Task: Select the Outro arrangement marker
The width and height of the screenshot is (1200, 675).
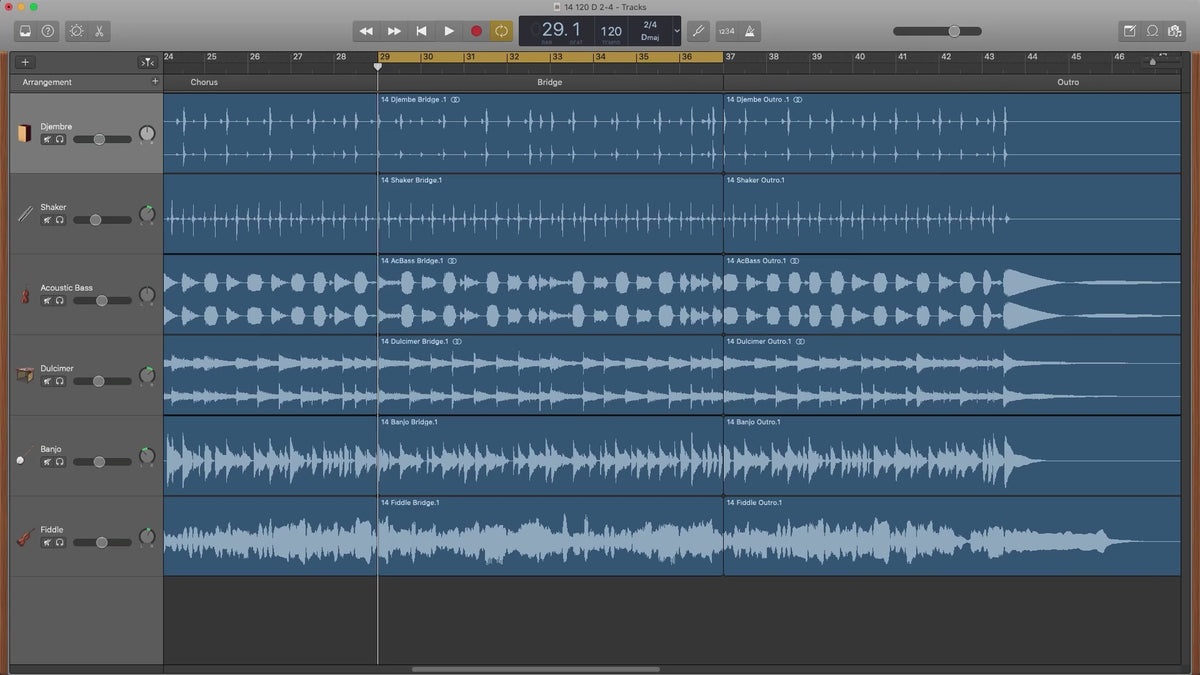Action: (1067, 82)
